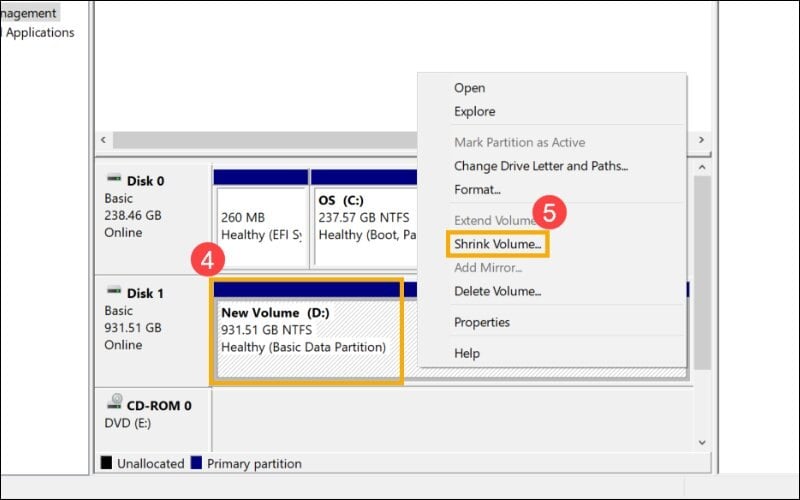This screenshot has height=500, width=800.
Task: Select Explore in the context menu
Action: [474, 111]
